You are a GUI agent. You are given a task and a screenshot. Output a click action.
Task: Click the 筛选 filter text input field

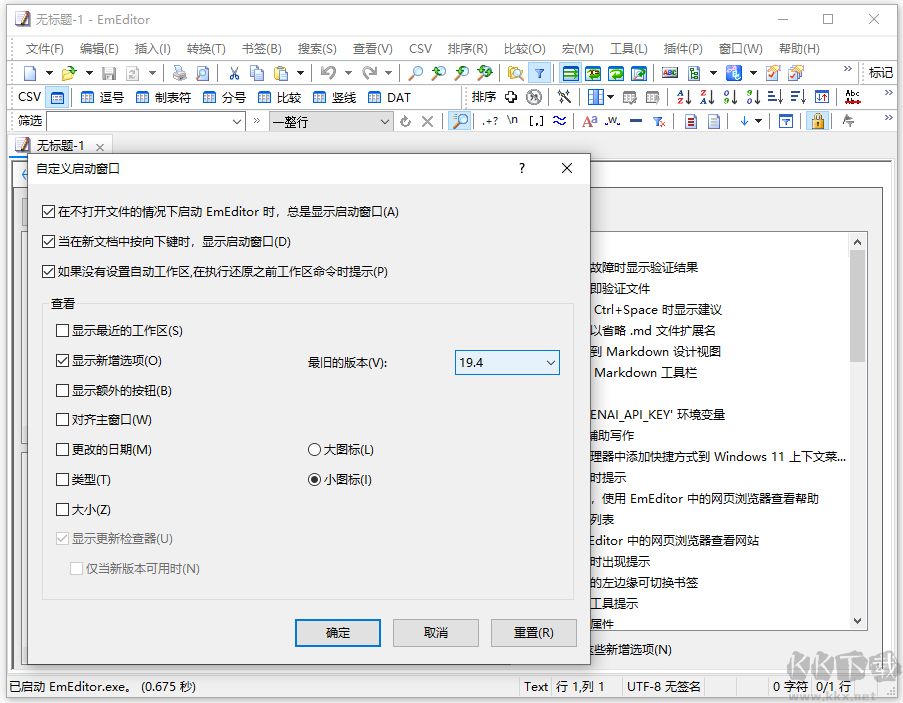click(138, 121)
